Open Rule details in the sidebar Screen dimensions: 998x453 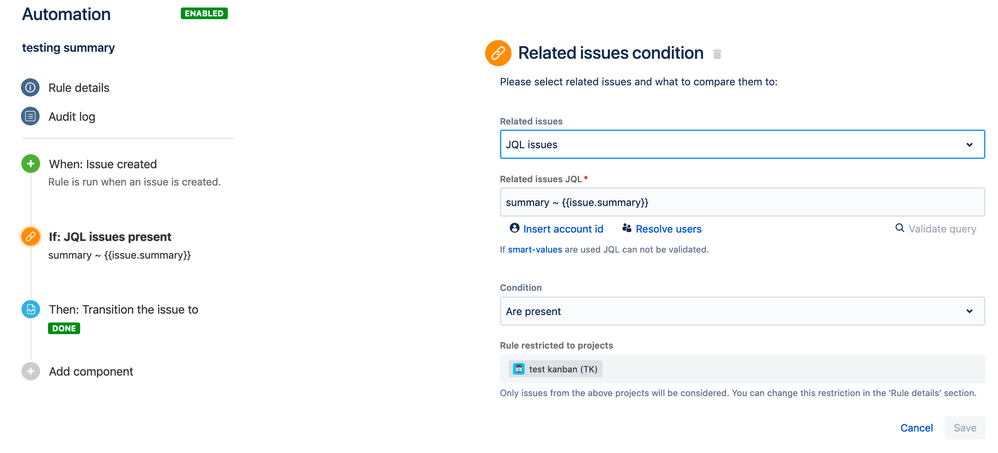pyautogui.click(x=79, y=88)
